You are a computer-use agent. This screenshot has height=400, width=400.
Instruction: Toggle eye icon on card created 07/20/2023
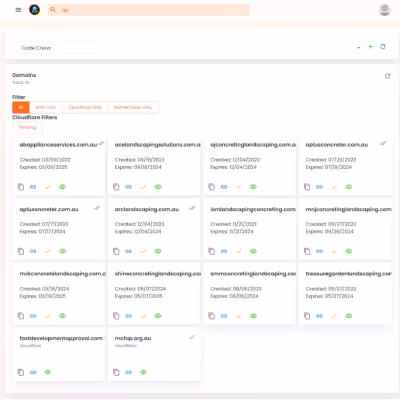click(349, 187)
